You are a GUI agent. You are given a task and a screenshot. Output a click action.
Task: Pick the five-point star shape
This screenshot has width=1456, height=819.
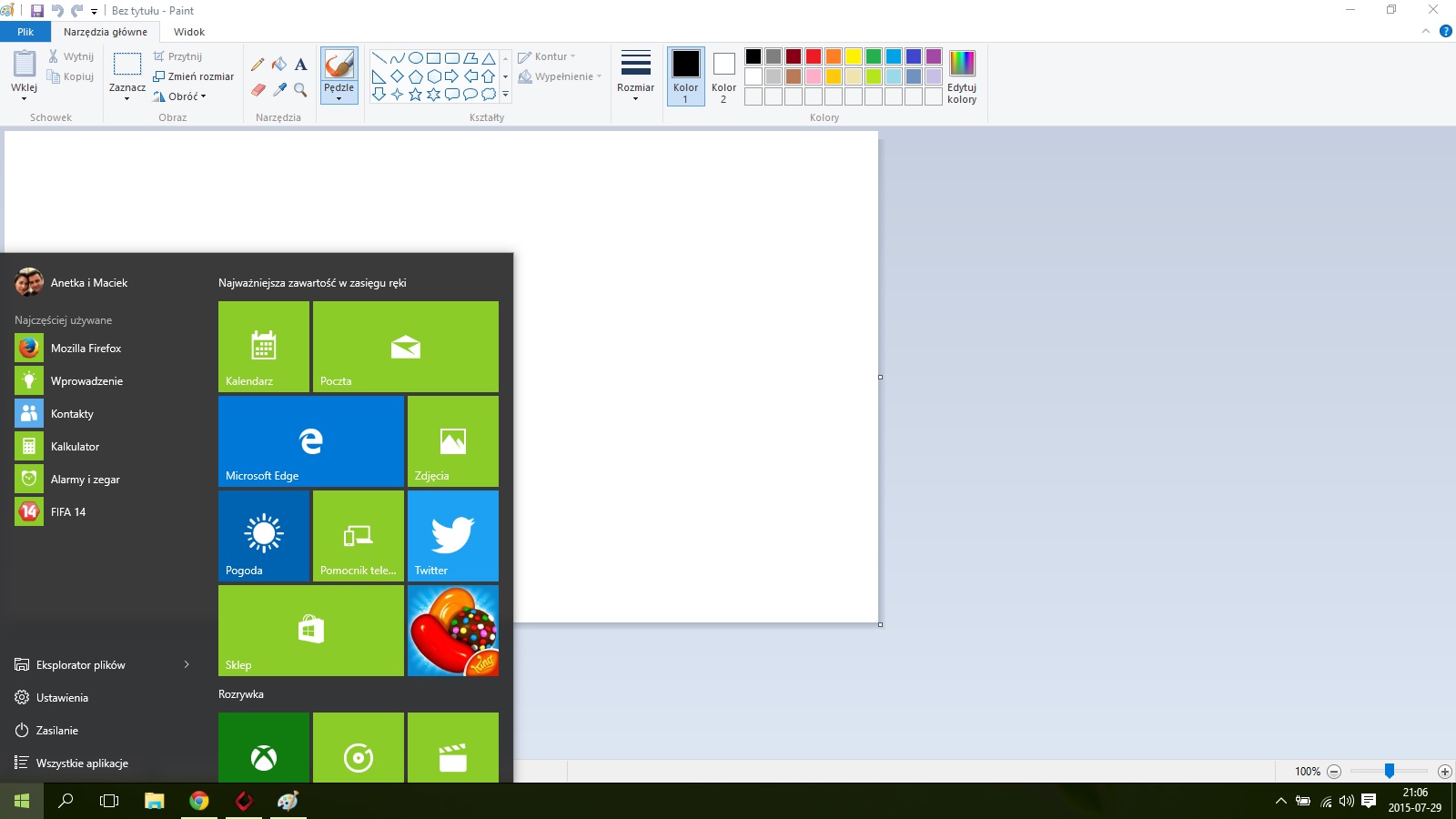click(x=415, y=95)
